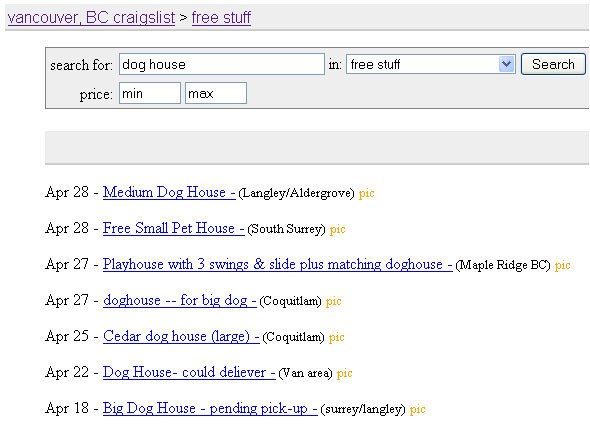The width and height of the screenshot is (590, 440).
Task: Click the search for text field
Action: pos(222,64)
